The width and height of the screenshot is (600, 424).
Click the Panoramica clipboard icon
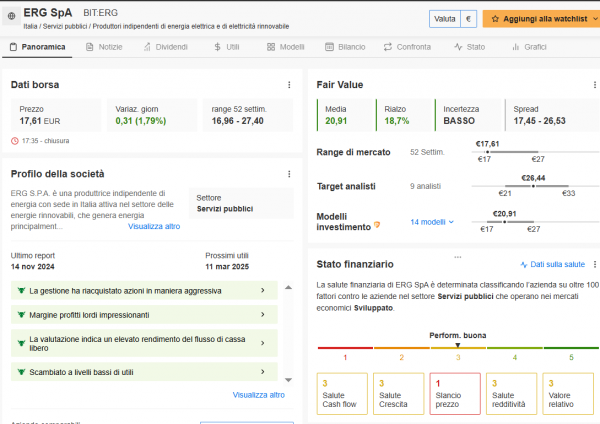pyautogui.click(x=13, y=47)
